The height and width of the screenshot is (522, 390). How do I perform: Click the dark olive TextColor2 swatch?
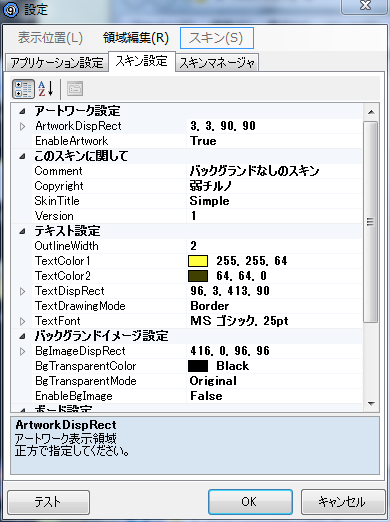point(198,276)
